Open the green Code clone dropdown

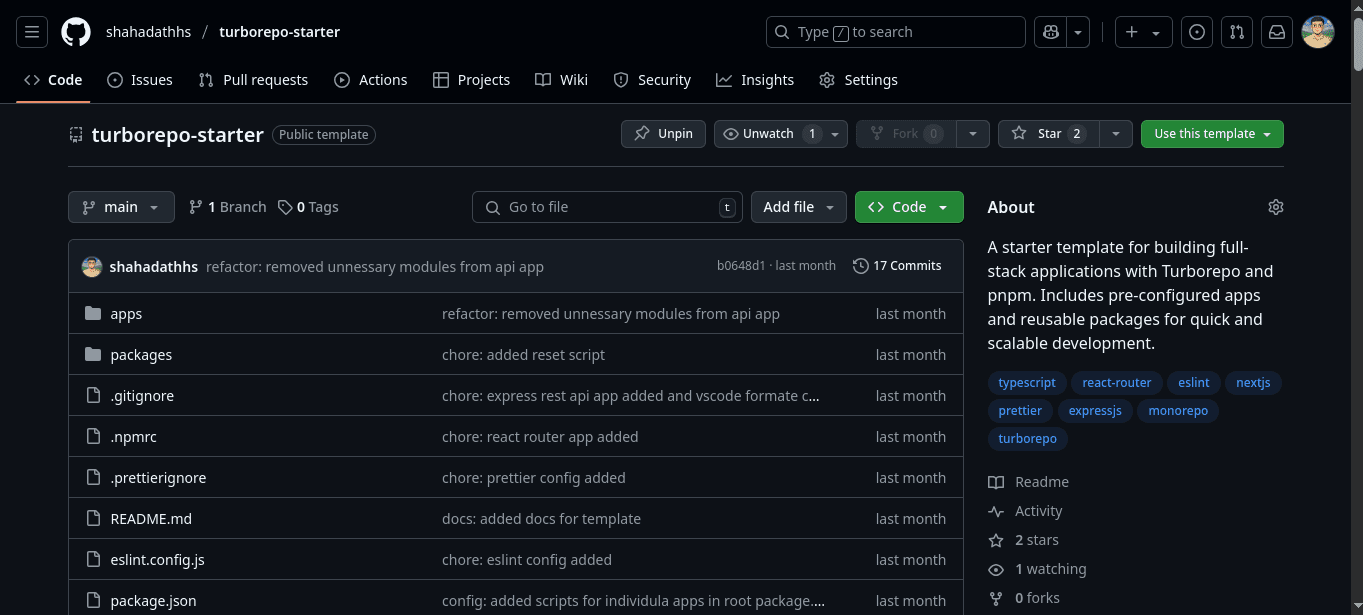coord(909,207)
